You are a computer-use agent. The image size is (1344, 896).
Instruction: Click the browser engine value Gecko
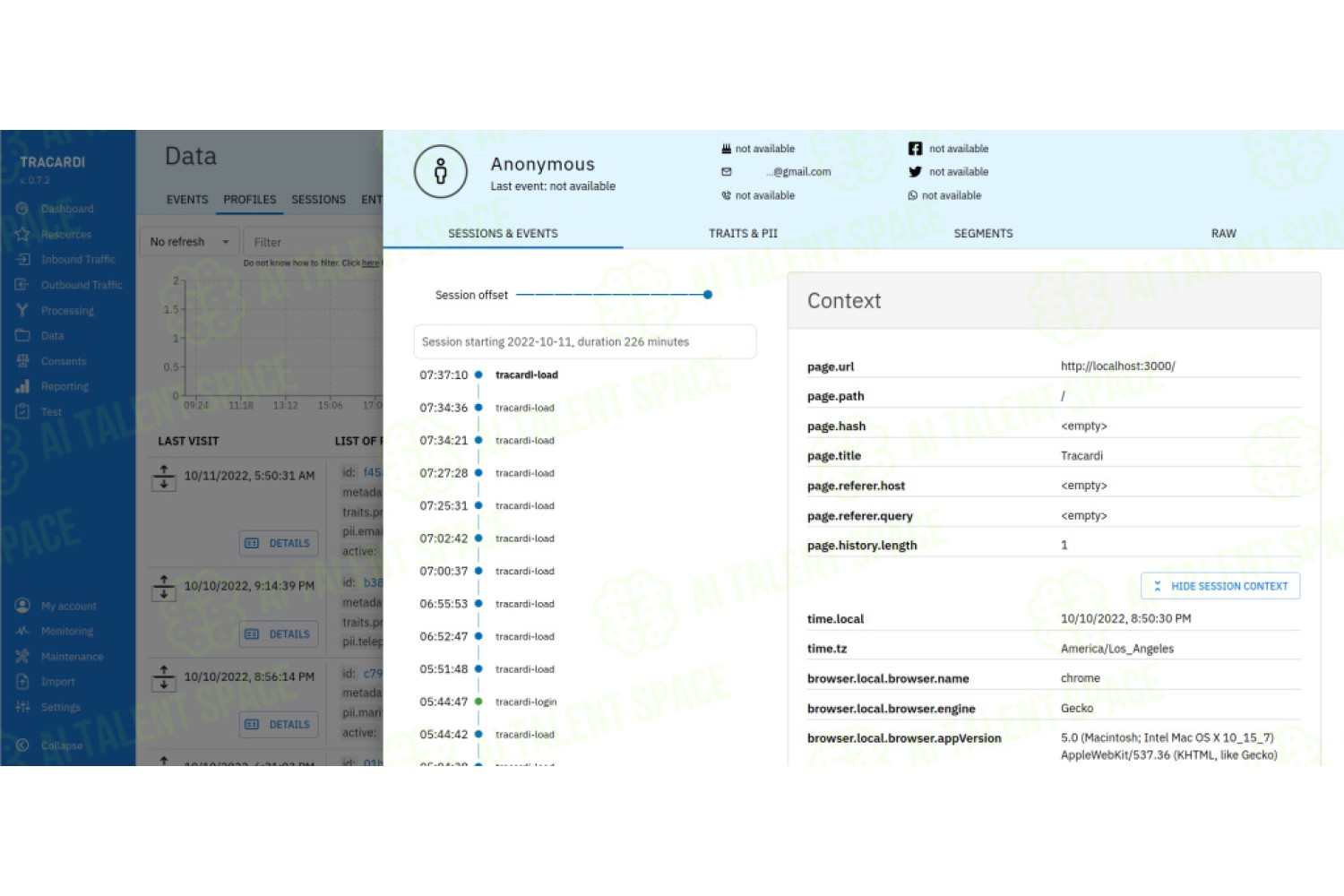[1076, 708]
